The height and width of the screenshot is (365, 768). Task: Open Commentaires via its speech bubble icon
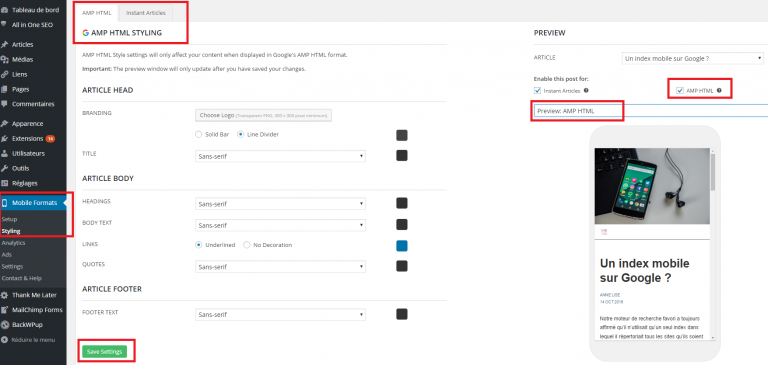[5, 104]
